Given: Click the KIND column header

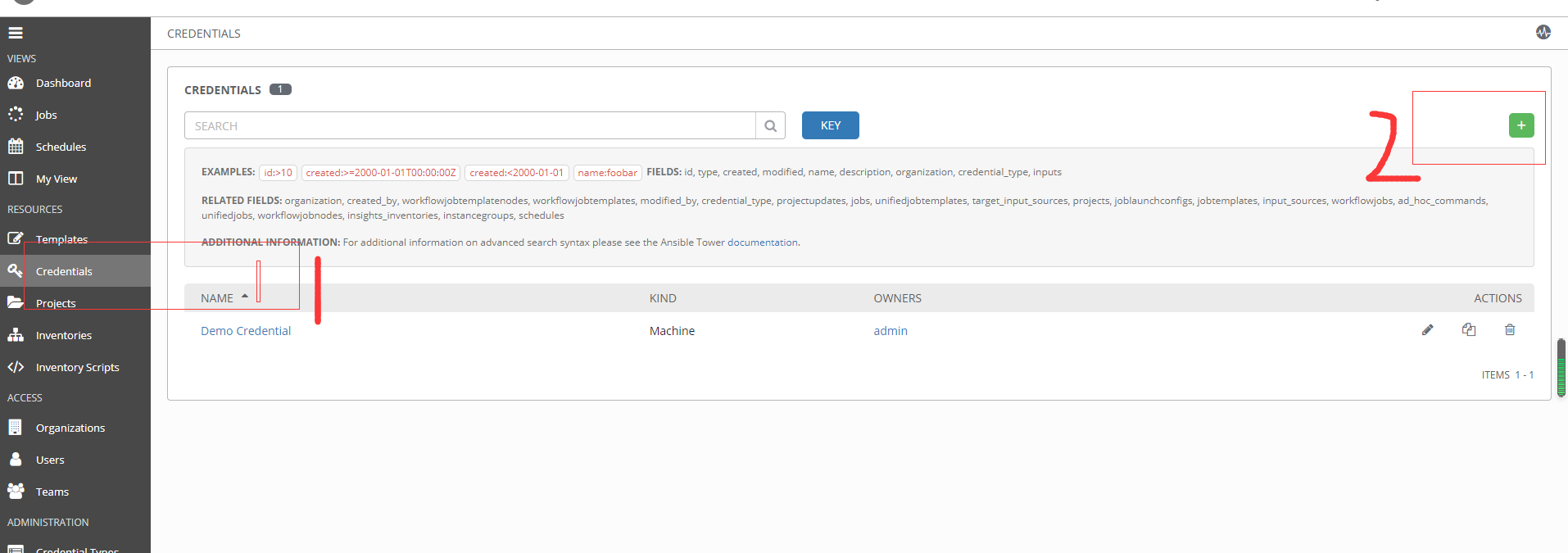Looking at the screenshot, I should [x=663, y=298].
